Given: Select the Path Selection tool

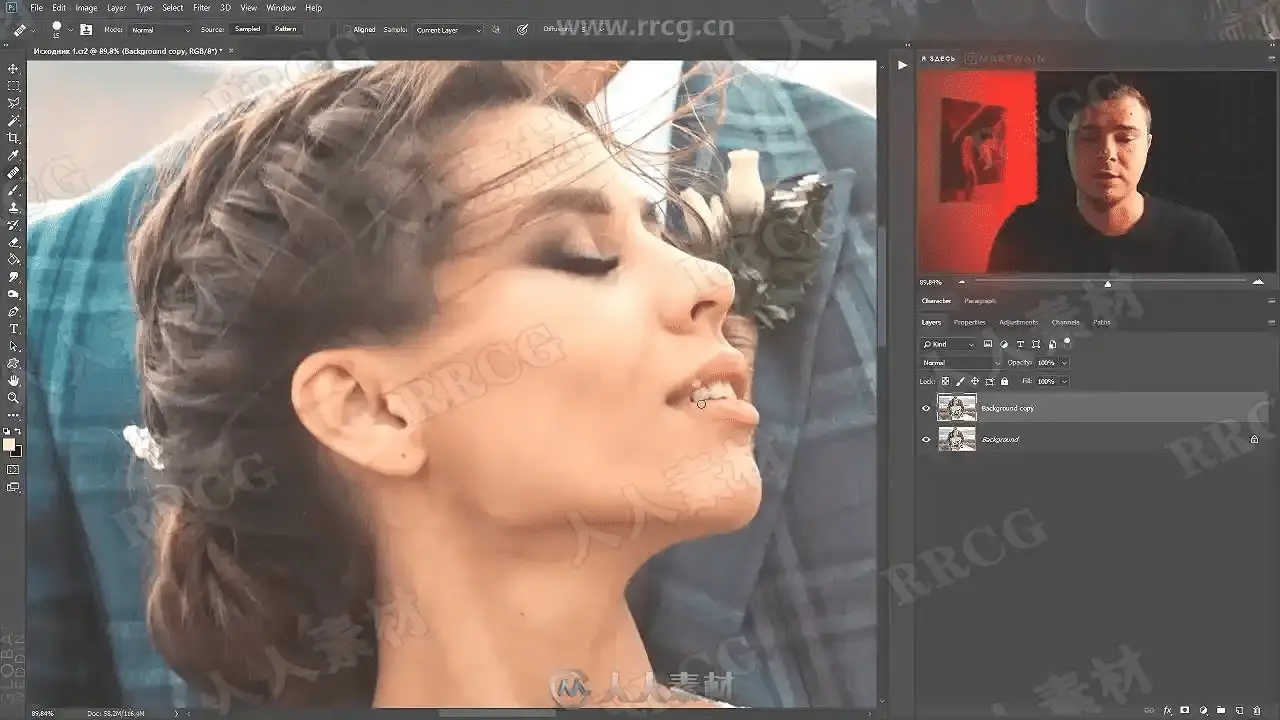Looking at the screenshot, I should click(14, 346).
